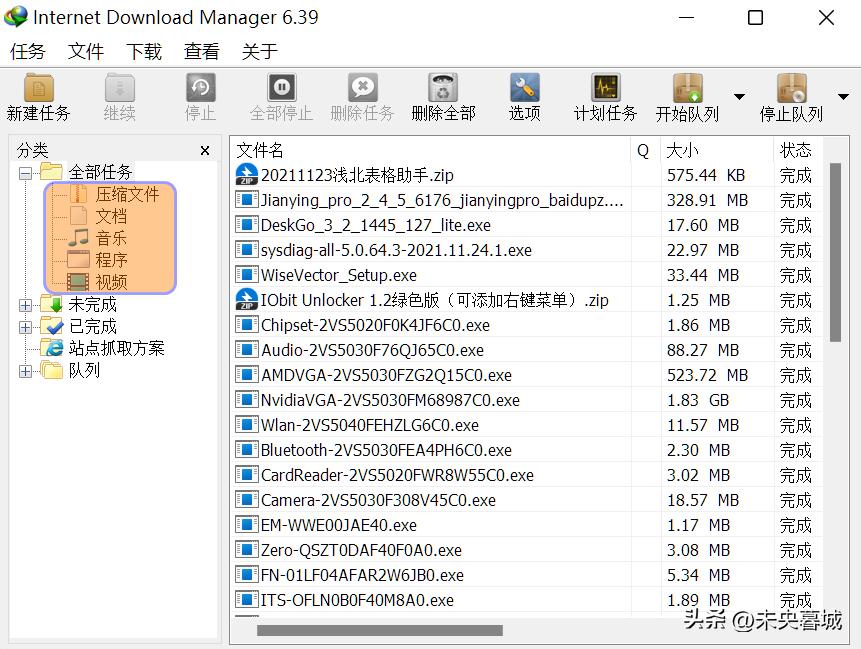Click exe icon of NvidiaVGA-2VS5030FM68987C0.exe
Viewport: 861px width, 649px height.
pos(247,399)
